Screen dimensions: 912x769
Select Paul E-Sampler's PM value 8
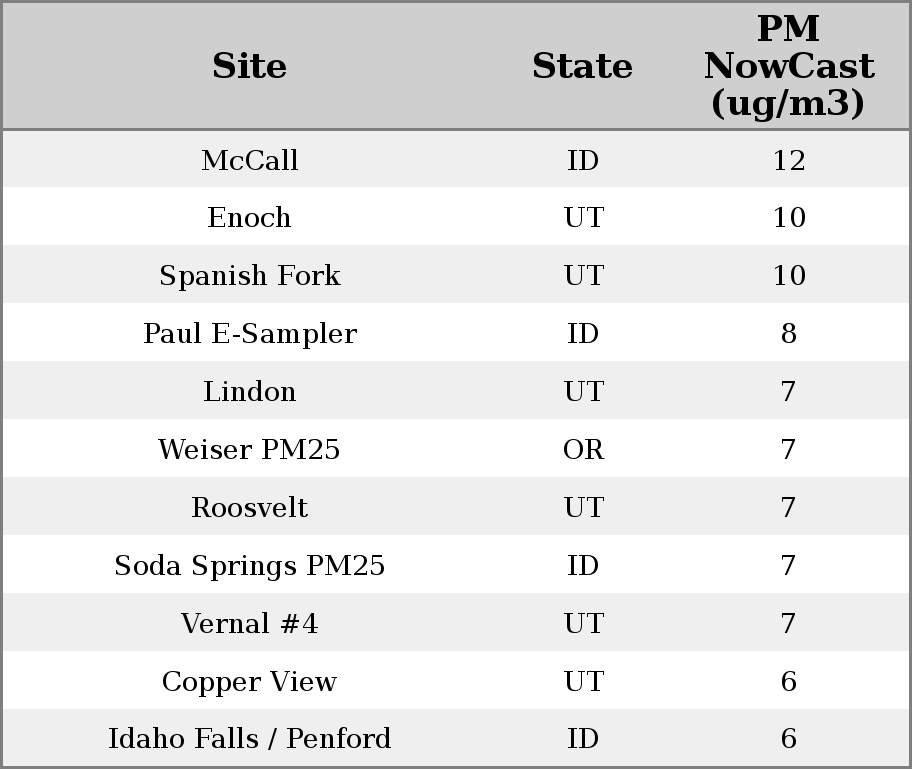tap(788, 334)
